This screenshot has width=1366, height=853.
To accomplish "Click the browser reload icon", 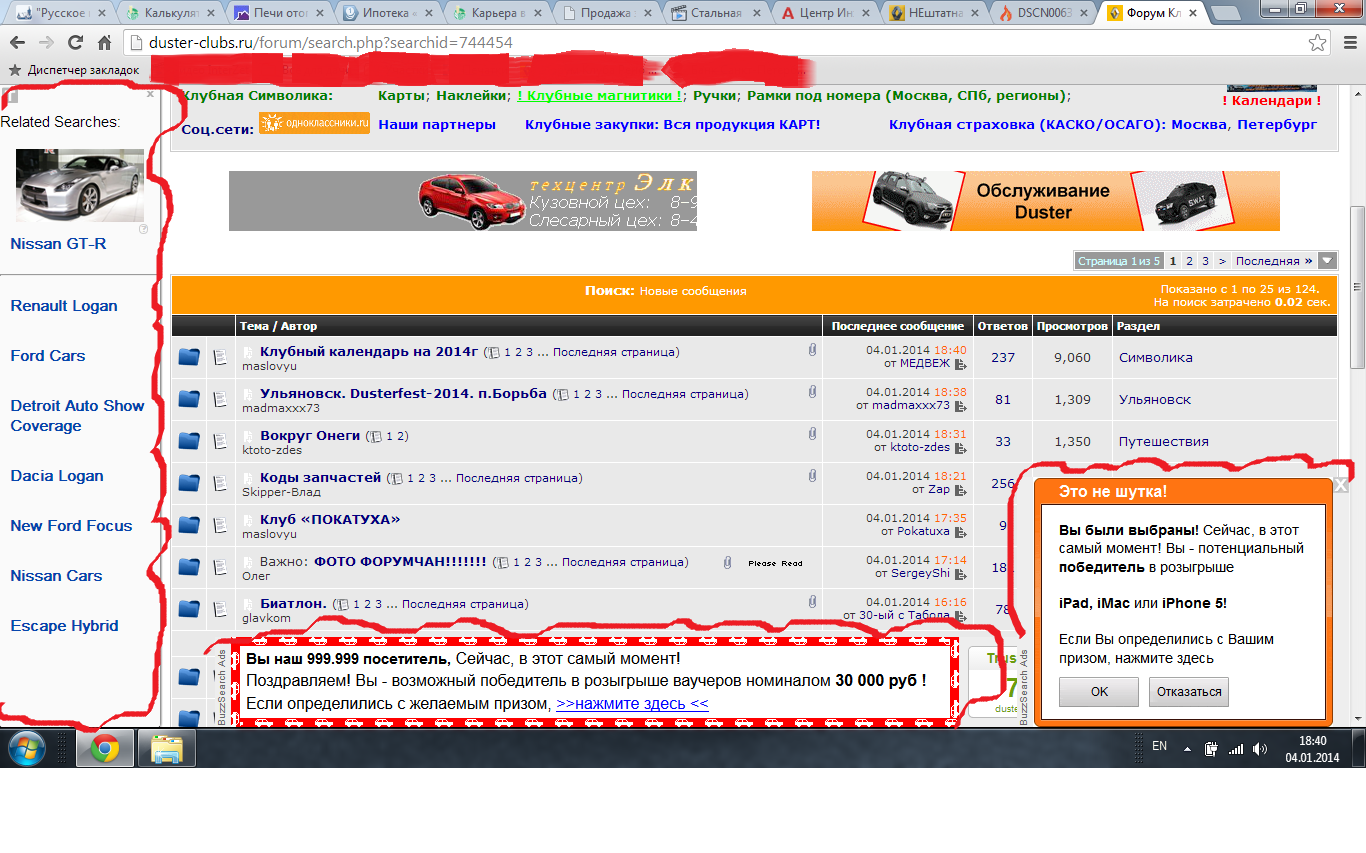I will (75, 43).
